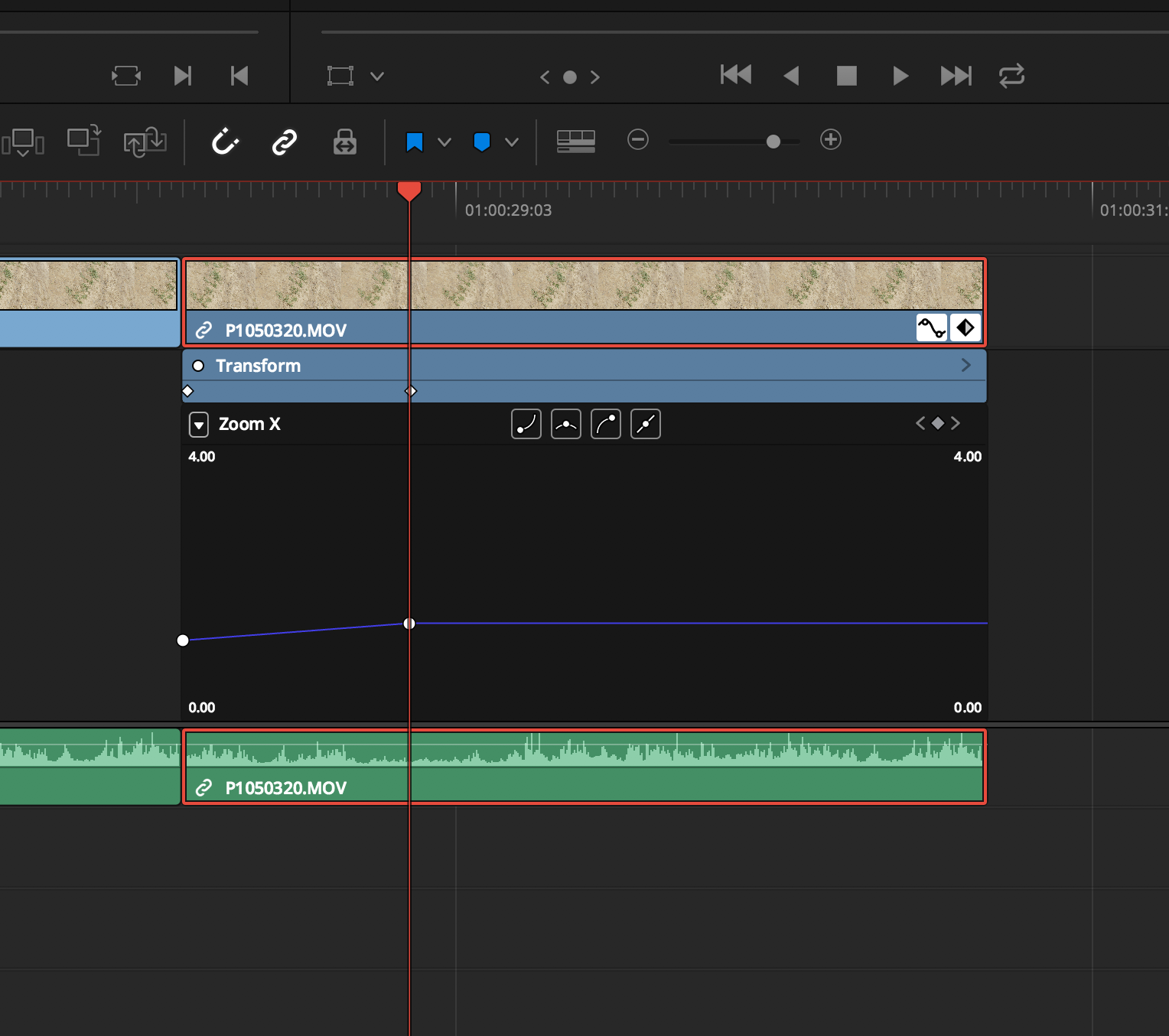Image resolution: width=1169 pixels, height=1036 pixels.
Task: Toggle linked selection chain icon
Action: [x=285, y=142]
